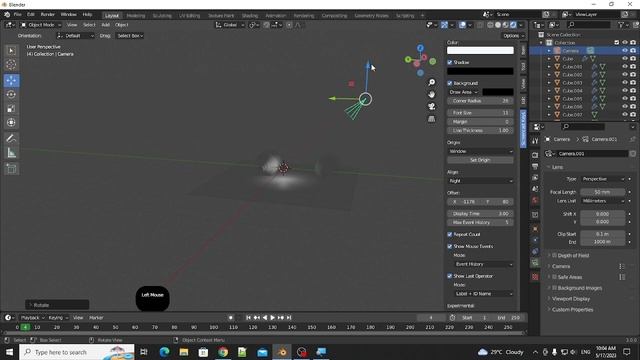Select the Add Cube tool
The image size is (640, 360).
(x=11, y=169)
